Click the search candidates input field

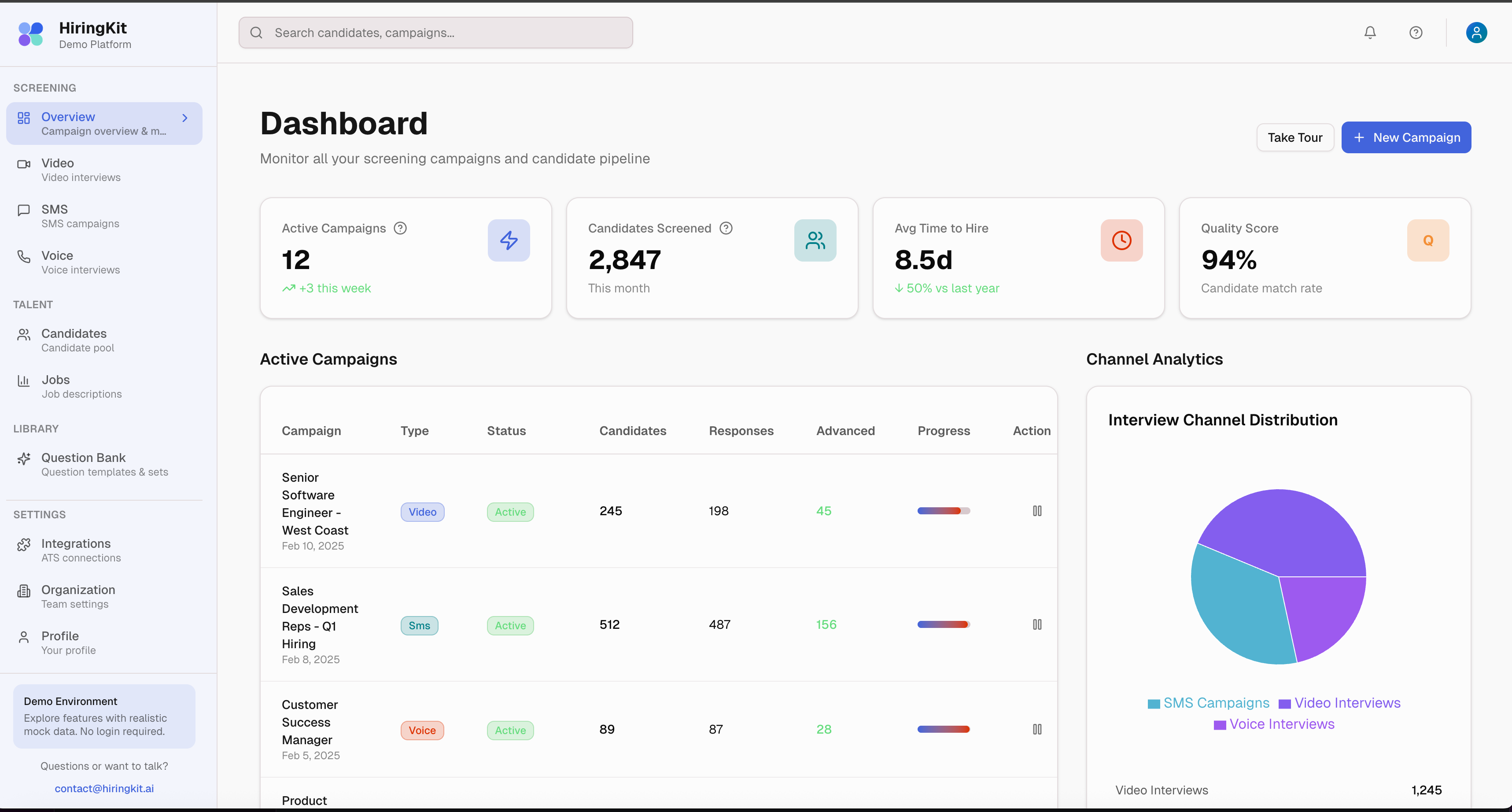435,33
